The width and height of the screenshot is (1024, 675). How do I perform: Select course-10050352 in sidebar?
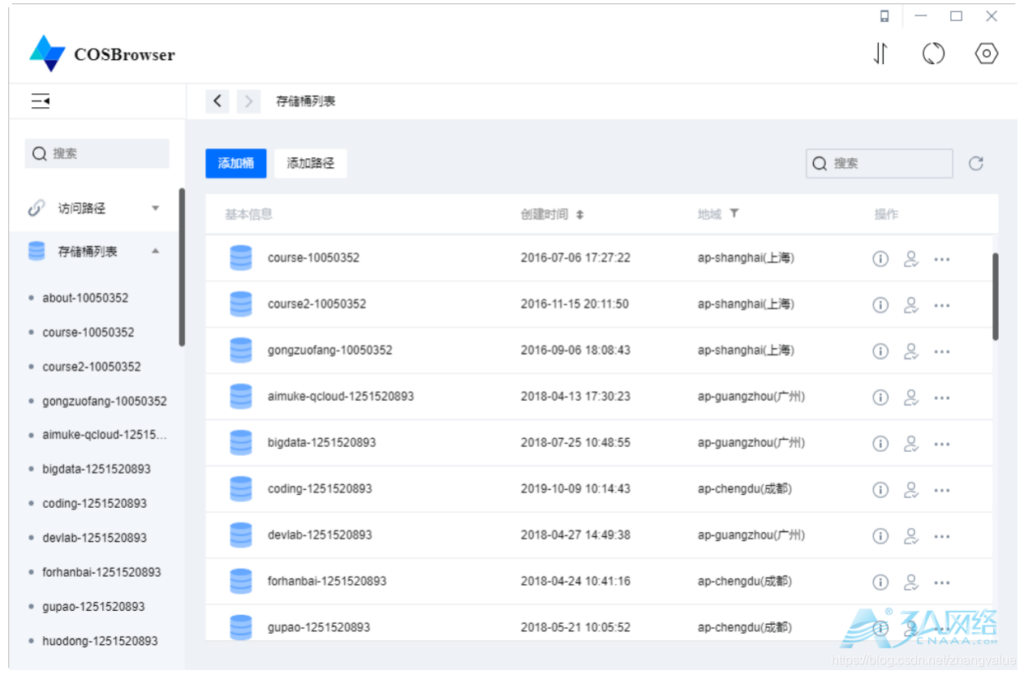pyautogui.click(x=88, y=332)
